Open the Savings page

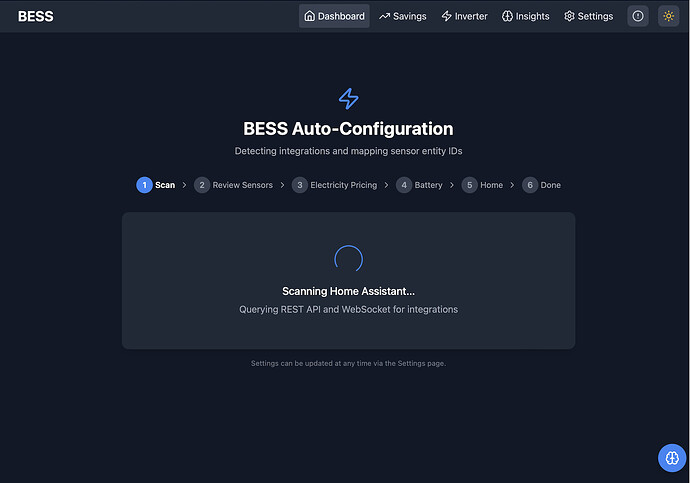[403, 16]
